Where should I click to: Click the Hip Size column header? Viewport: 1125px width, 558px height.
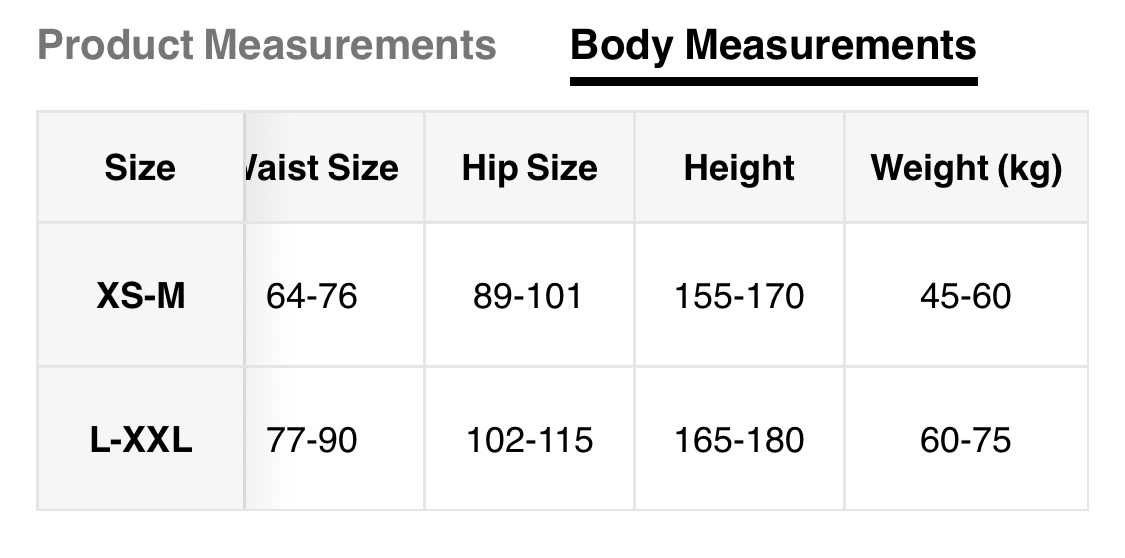pos(529,168)
